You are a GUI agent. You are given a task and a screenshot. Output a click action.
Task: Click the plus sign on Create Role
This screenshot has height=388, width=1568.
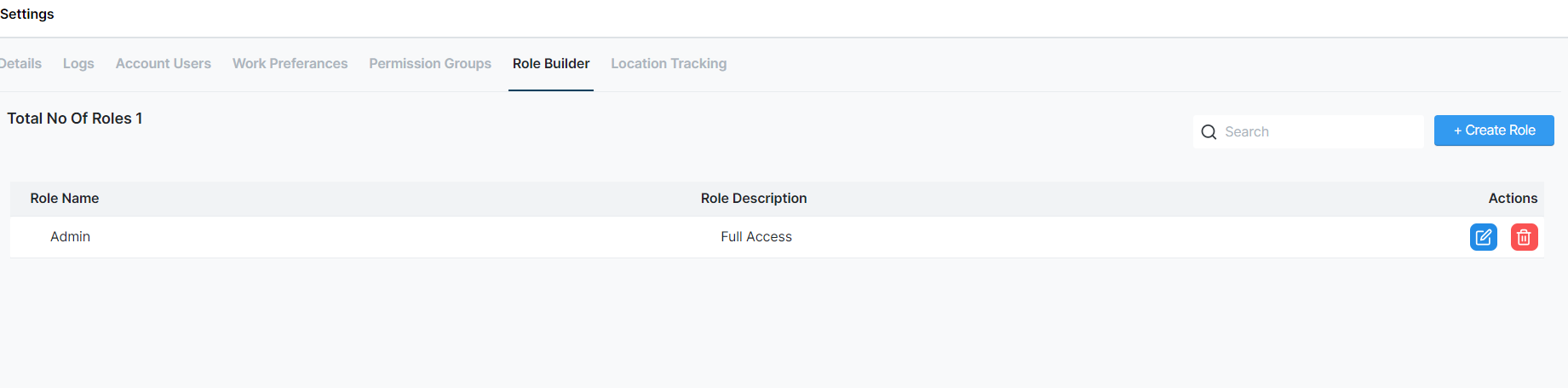click(1458, 130)
